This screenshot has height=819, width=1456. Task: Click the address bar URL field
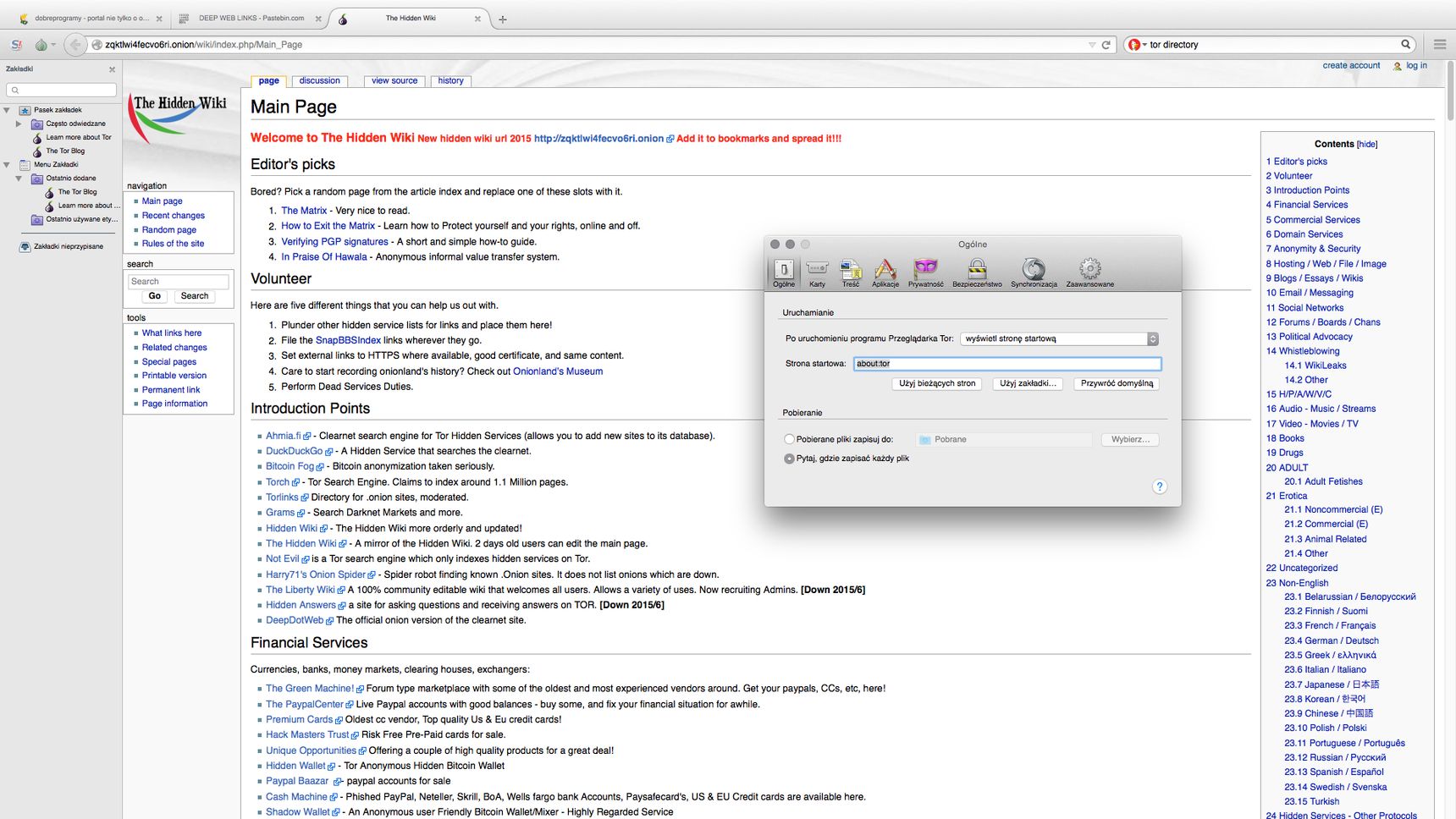click(x=593, y=45)
